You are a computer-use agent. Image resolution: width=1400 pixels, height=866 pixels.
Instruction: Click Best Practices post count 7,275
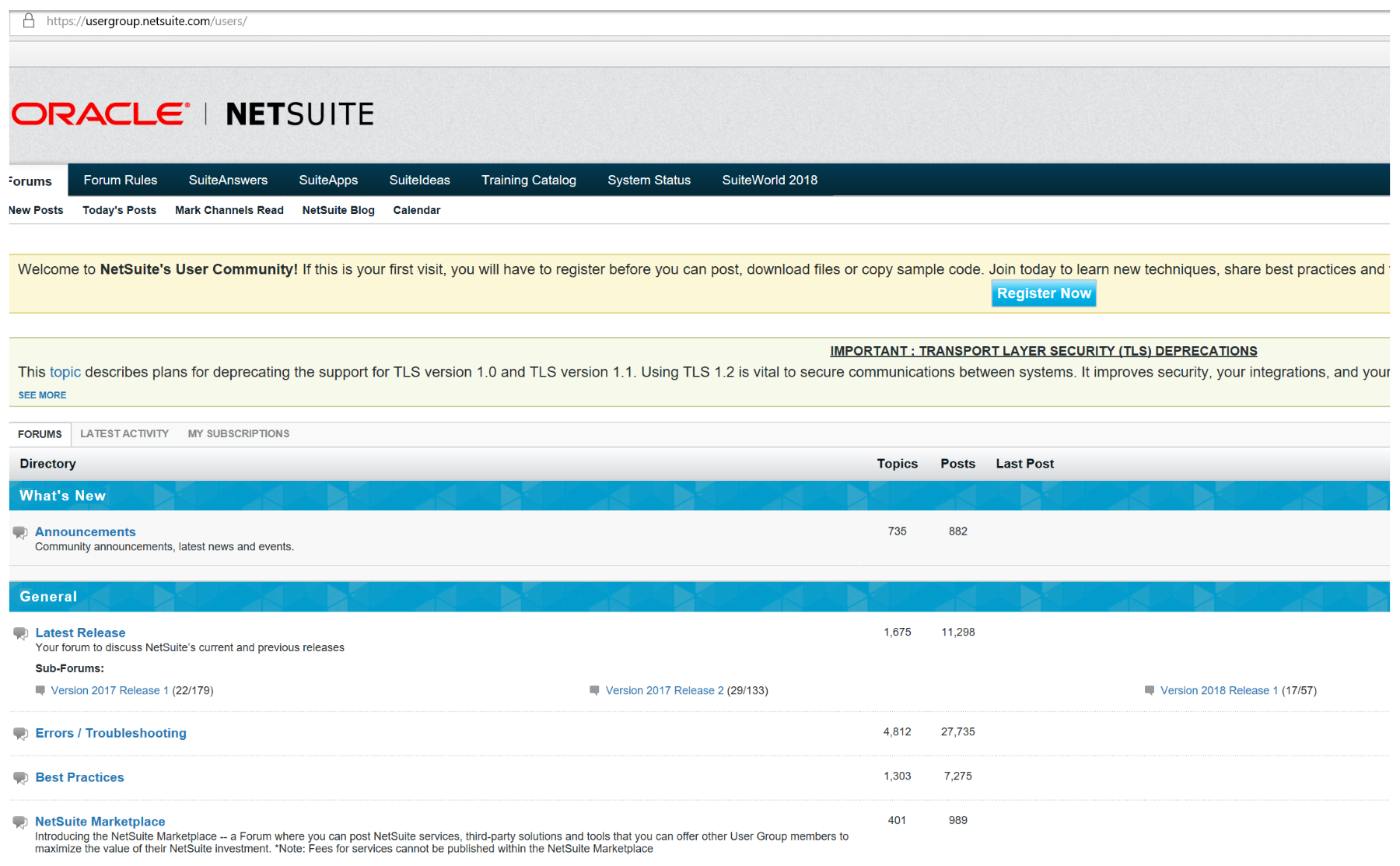pos(958,777)
